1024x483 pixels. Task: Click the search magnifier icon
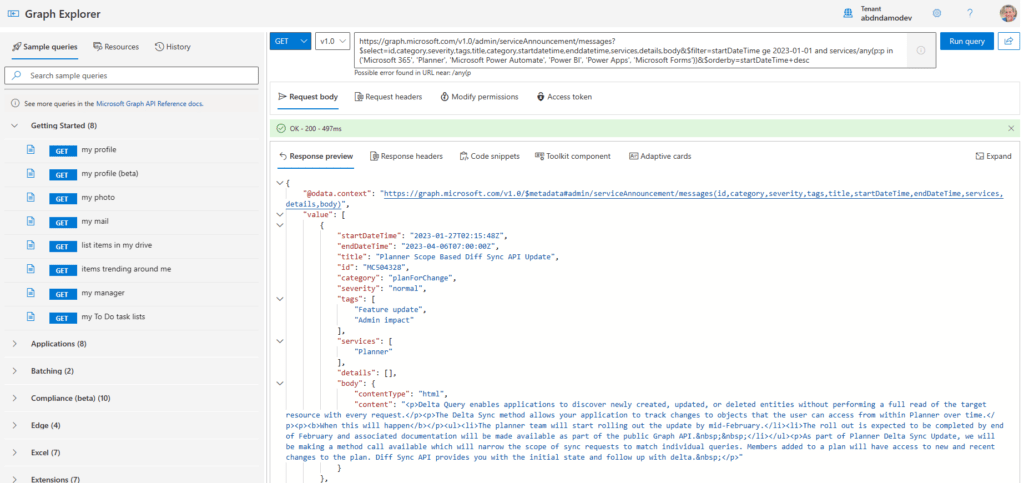pos(17,76)
